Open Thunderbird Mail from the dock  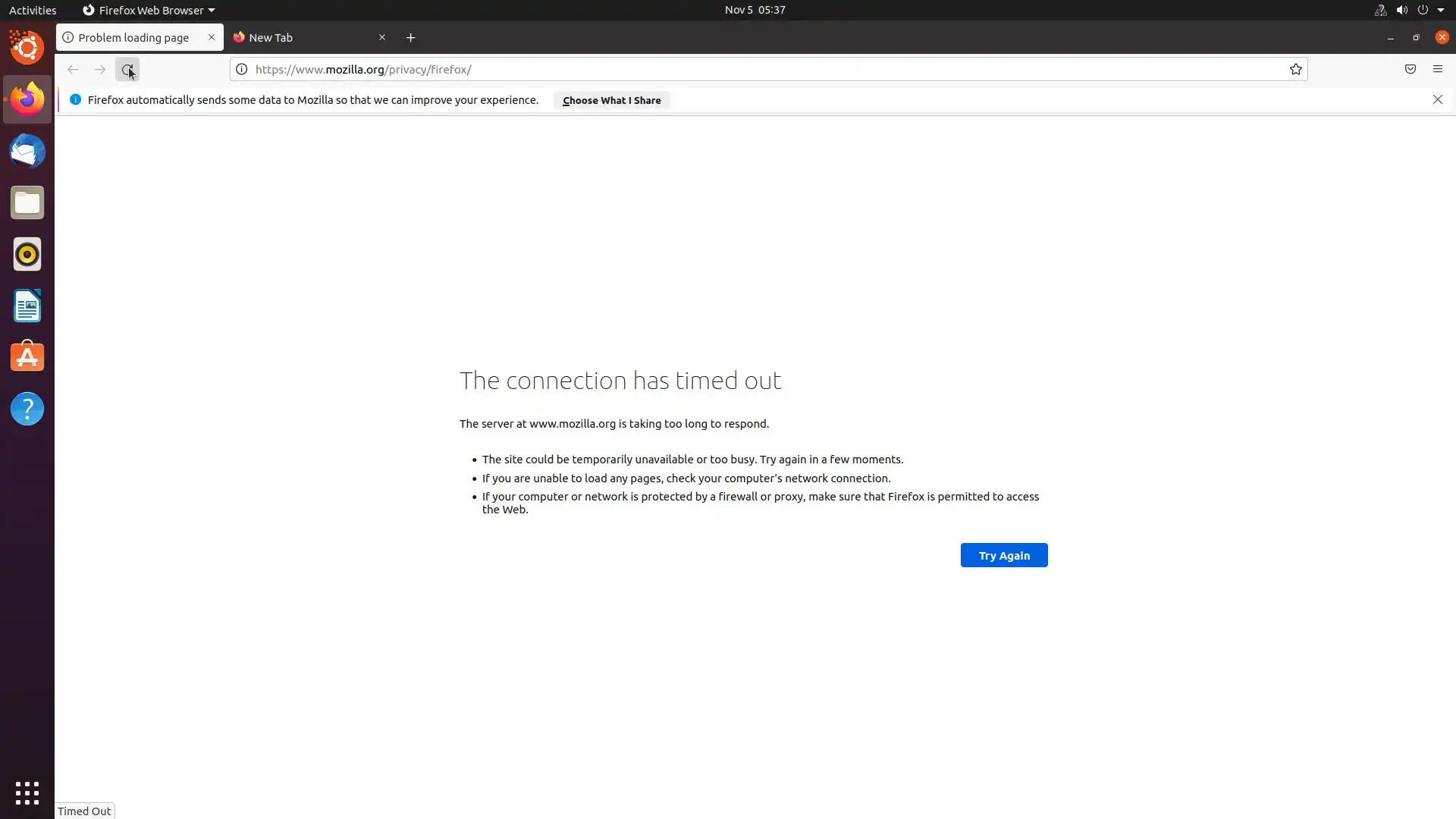tap(27, 151)
